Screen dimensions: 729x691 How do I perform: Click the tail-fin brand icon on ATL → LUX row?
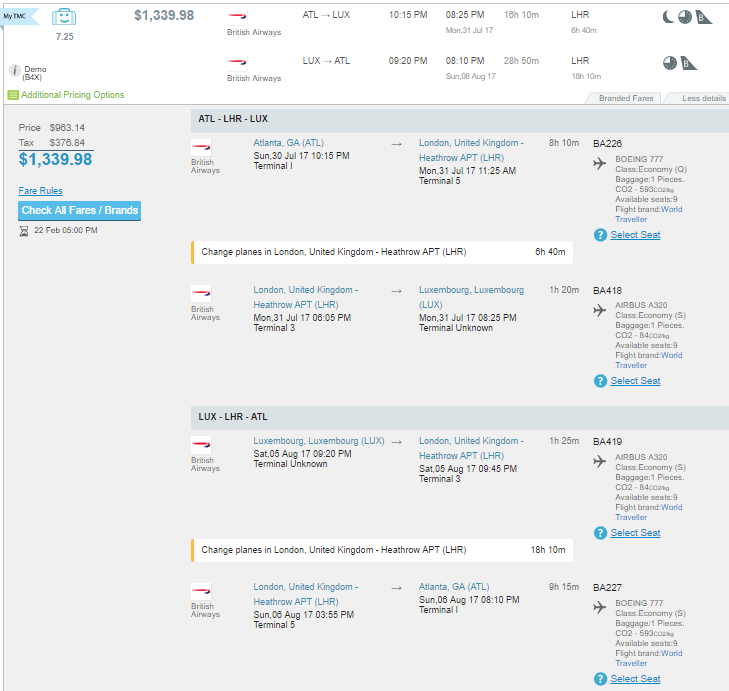703,17
